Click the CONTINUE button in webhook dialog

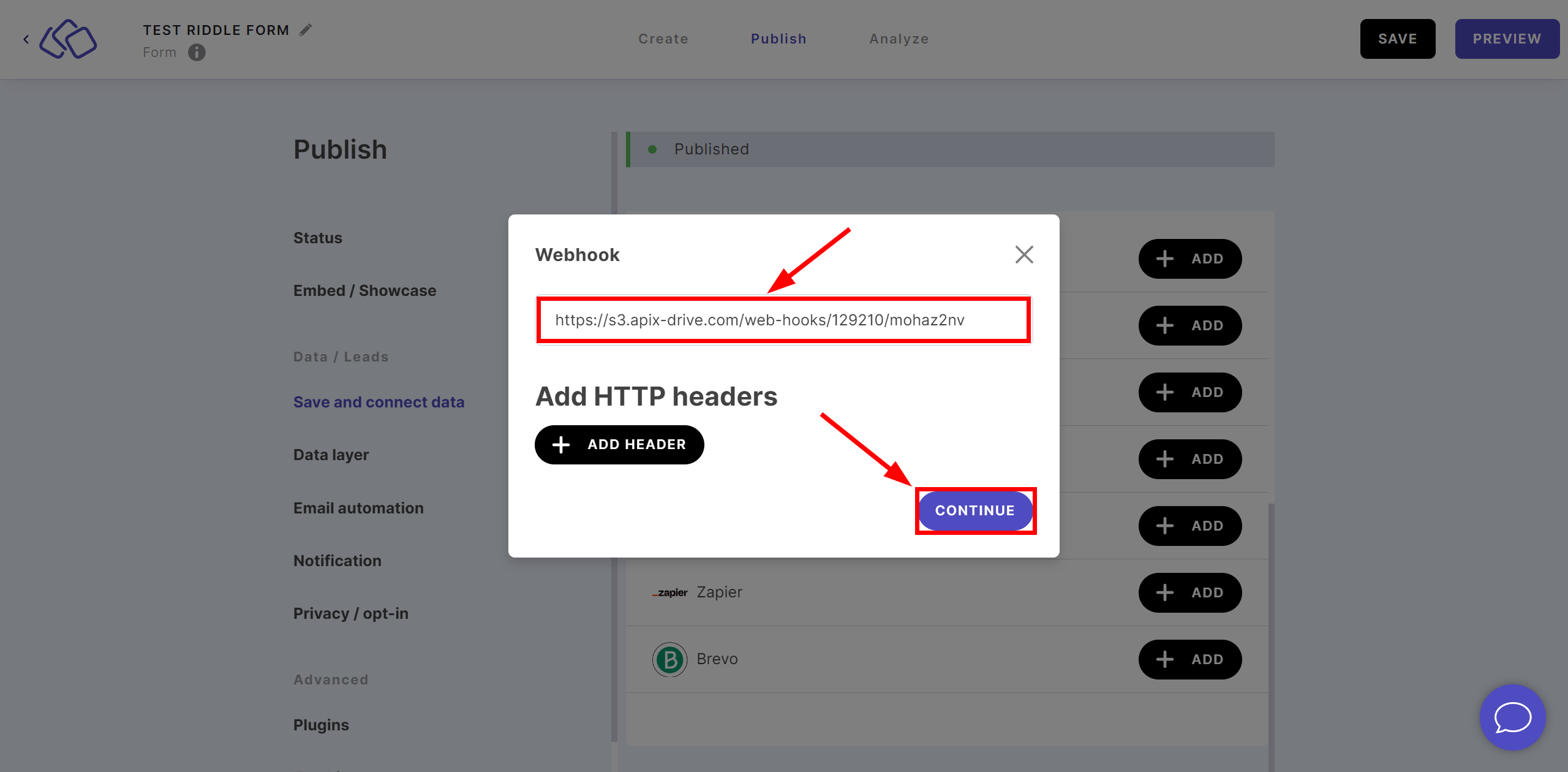coord(976,510)
